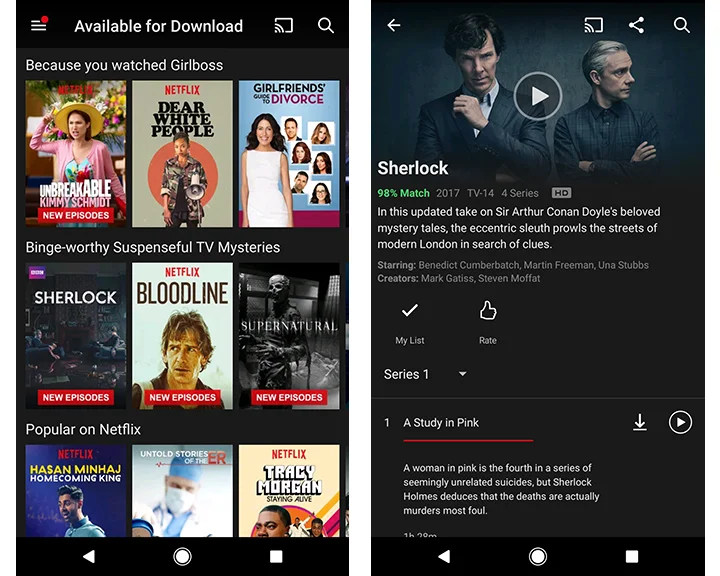Open Girlfriends' Guide to Divorce poster
The height and width of the screenshot is (576, 720).
pyautogui.click(x=289, y=153)
